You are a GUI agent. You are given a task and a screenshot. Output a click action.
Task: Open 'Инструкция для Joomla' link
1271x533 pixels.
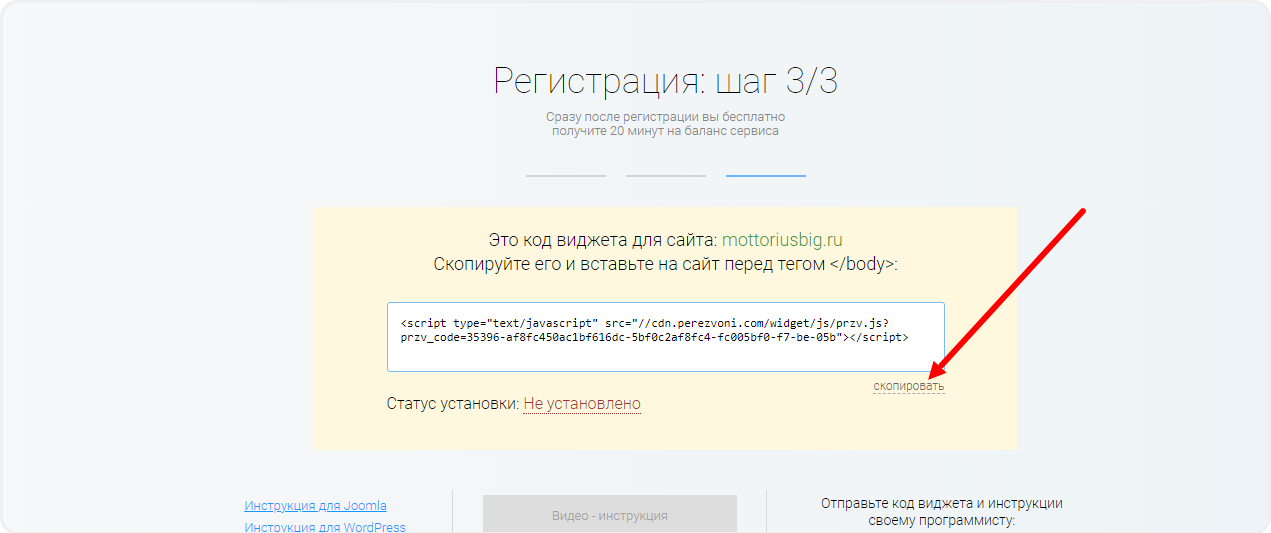pyautogui.click(x=315, y=506)
